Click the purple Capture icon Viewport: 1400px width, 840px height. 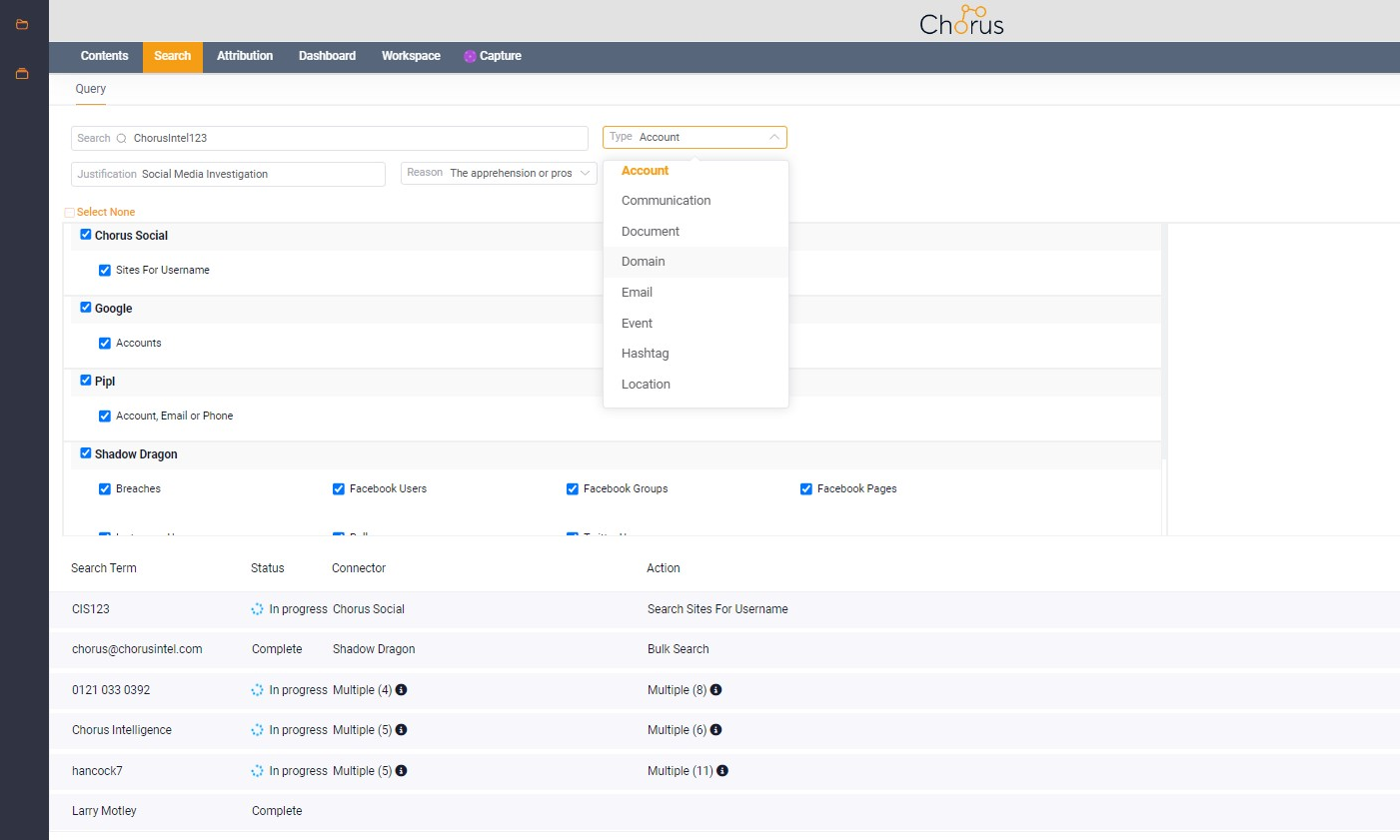(470, 57)
